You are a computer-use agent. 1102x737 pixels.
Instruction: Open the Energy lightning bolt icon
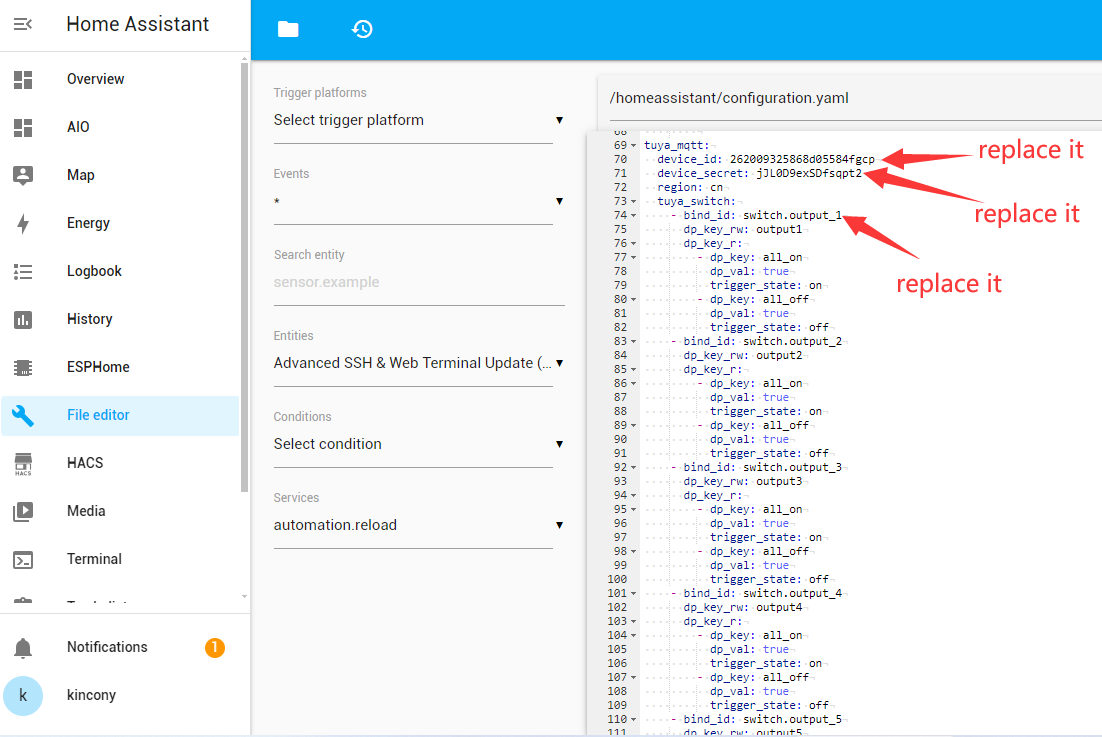23,223
